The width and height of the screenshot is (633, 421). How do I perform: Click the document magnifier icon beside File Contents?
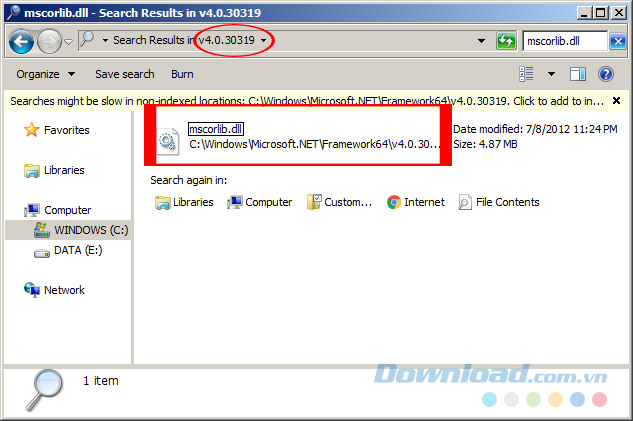pos(465,202)
